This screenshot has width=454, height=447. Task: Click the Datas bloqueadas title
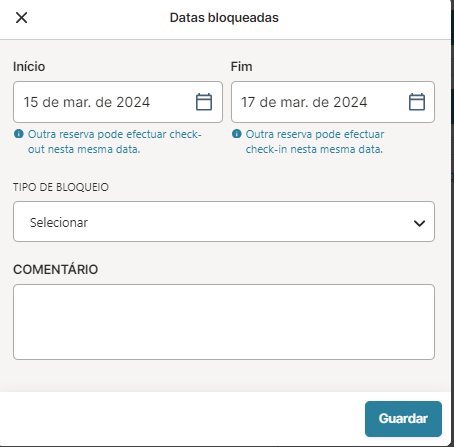click(x=224, y=18)
